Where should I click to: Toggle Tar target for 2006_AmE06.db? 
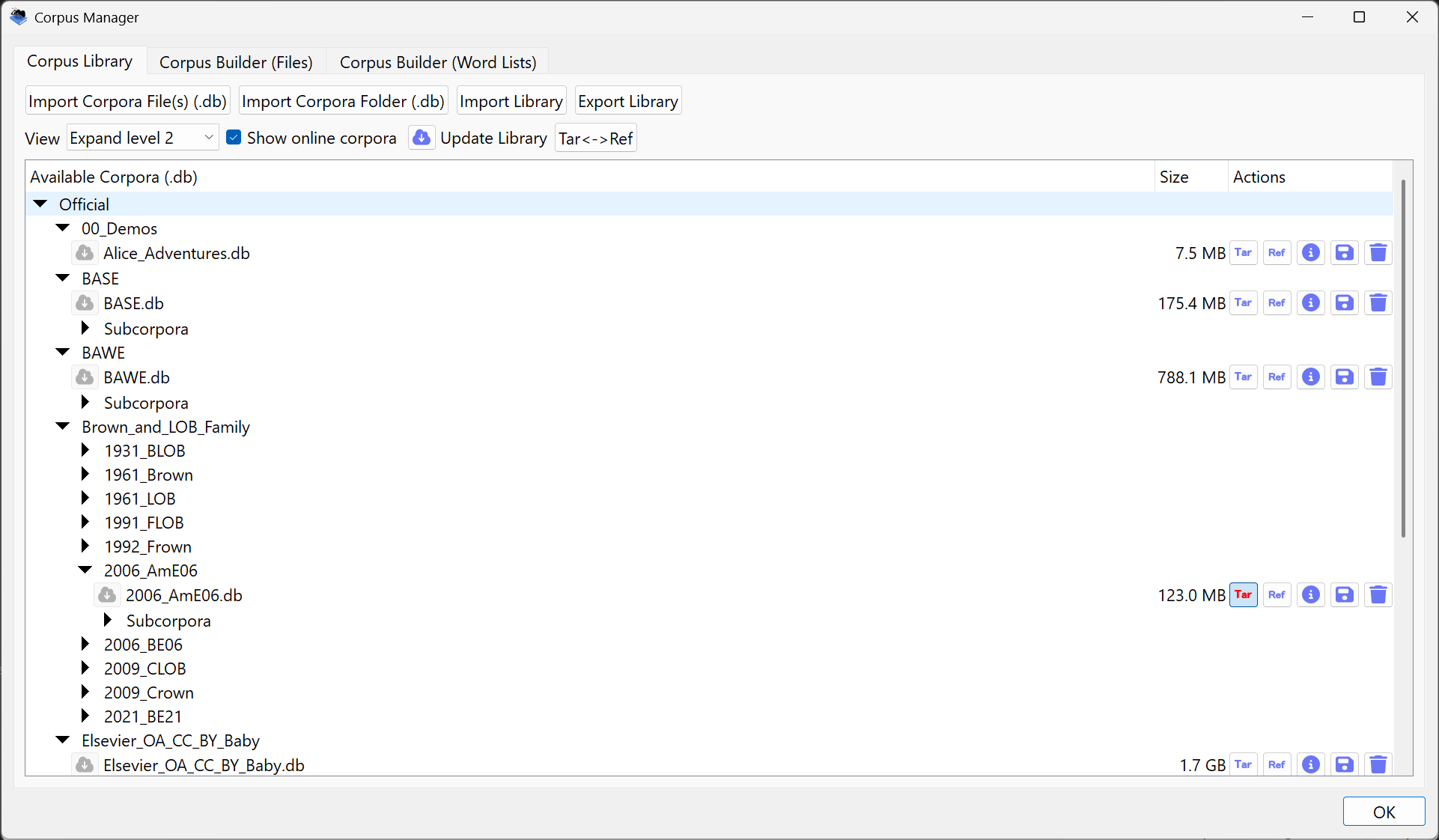pyautogui.click(x=1243, y=595)
